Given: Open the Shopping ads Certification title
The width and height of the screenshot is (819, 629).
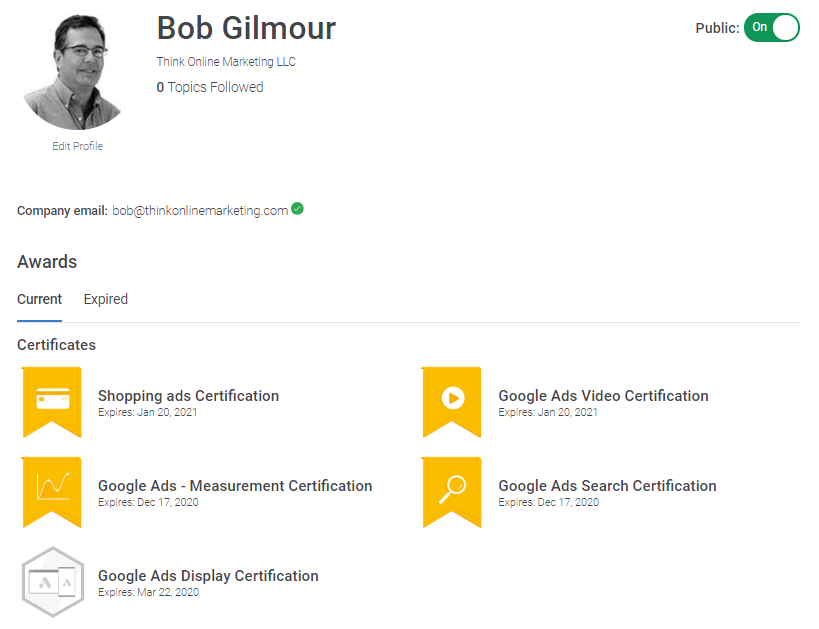Looking at the screenshot, I should tap(188, 396).
